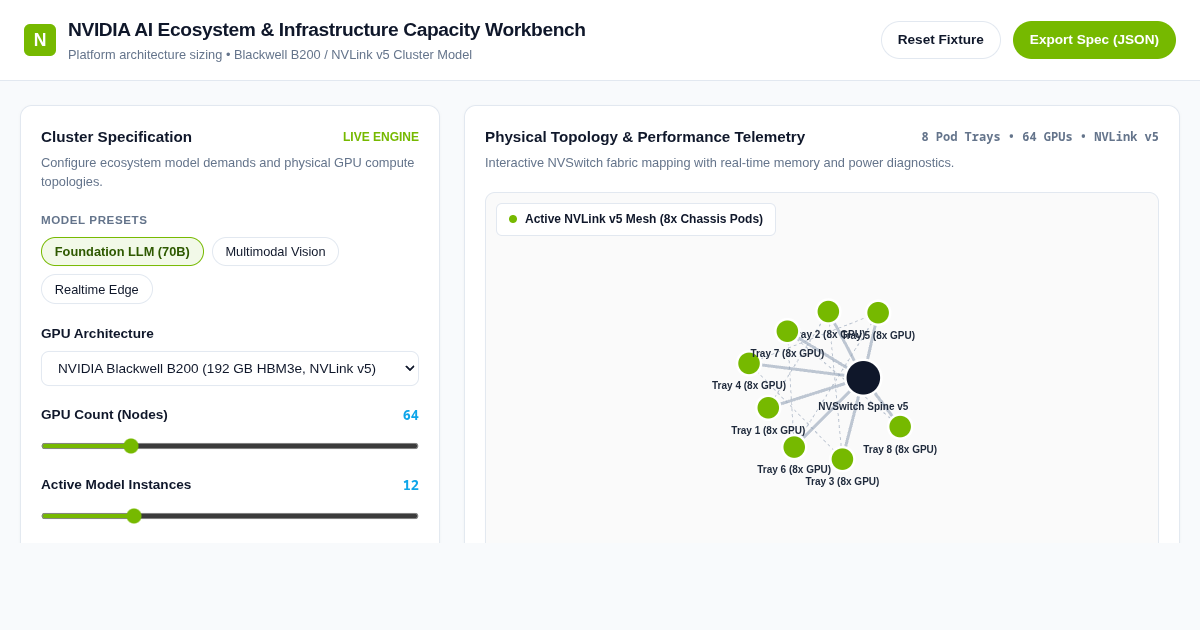Click the GPU count value 64
The height and width of the screenshot is (630, 1200).
(411, 415)
